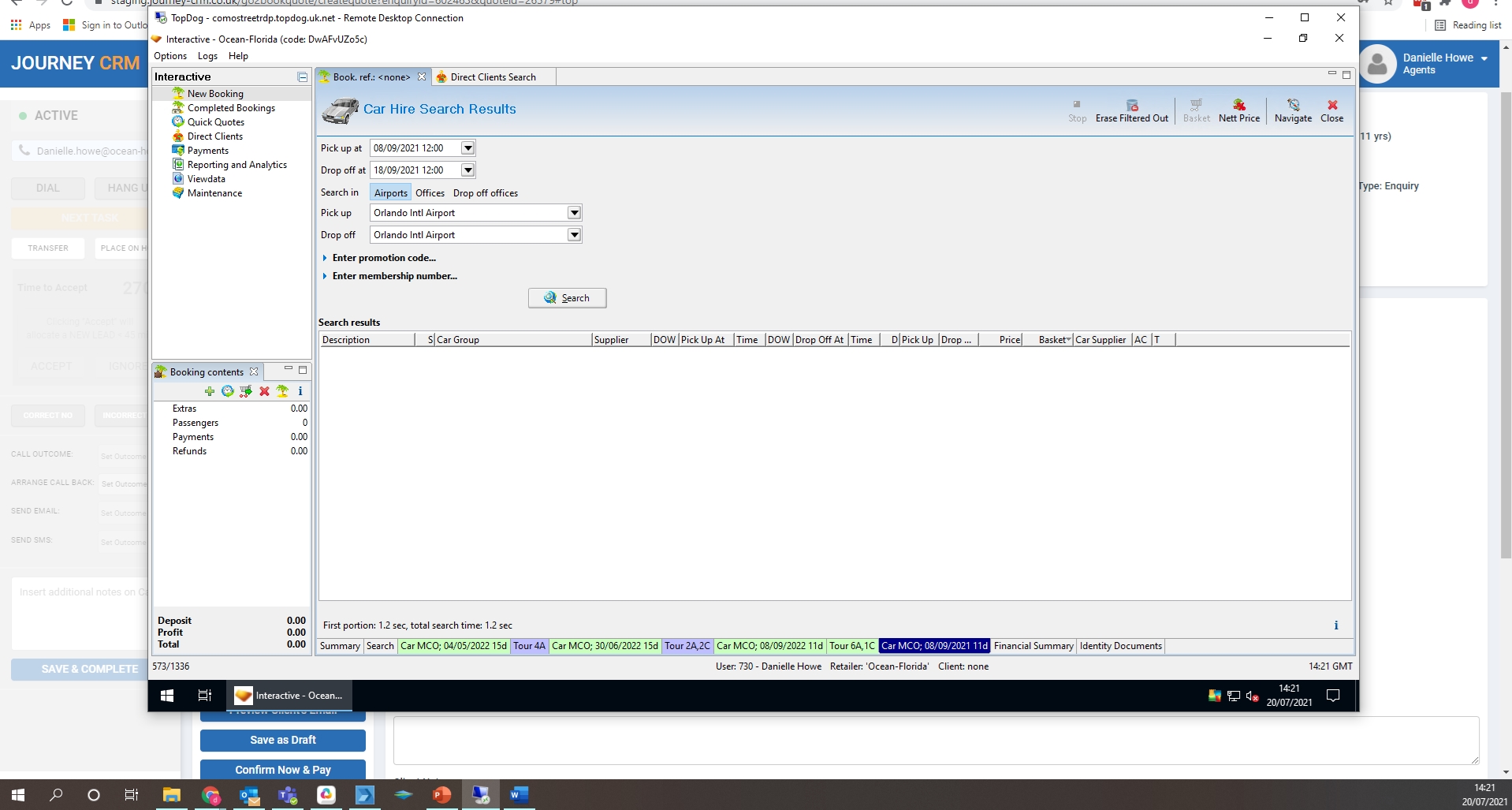Click the blue info icon in Booking contents
Viewport: 1512px width, 810px height.
click(300, 391)
